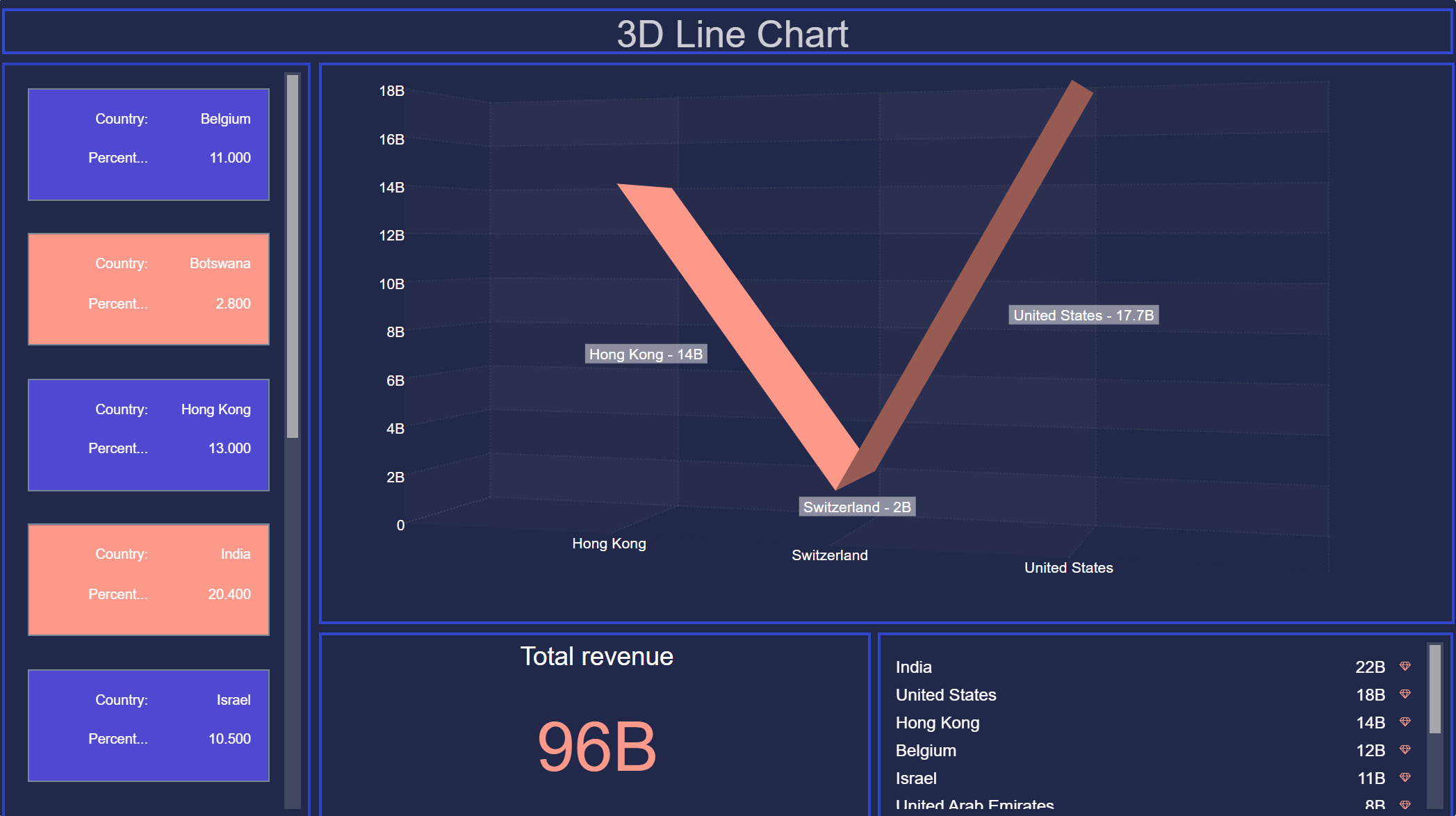
Task: Click the 'United States - 17.7B' data label
Action: pos(1083,316)
